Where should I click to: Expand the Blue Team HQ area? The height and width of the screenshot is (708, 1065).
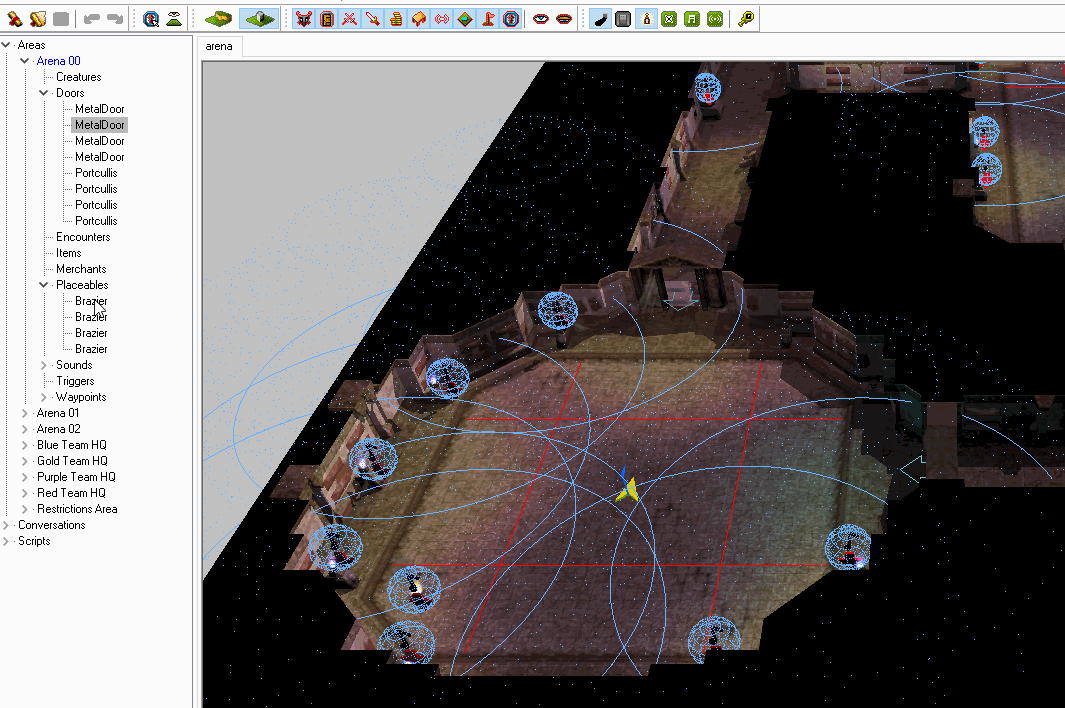tap(25, 445)
